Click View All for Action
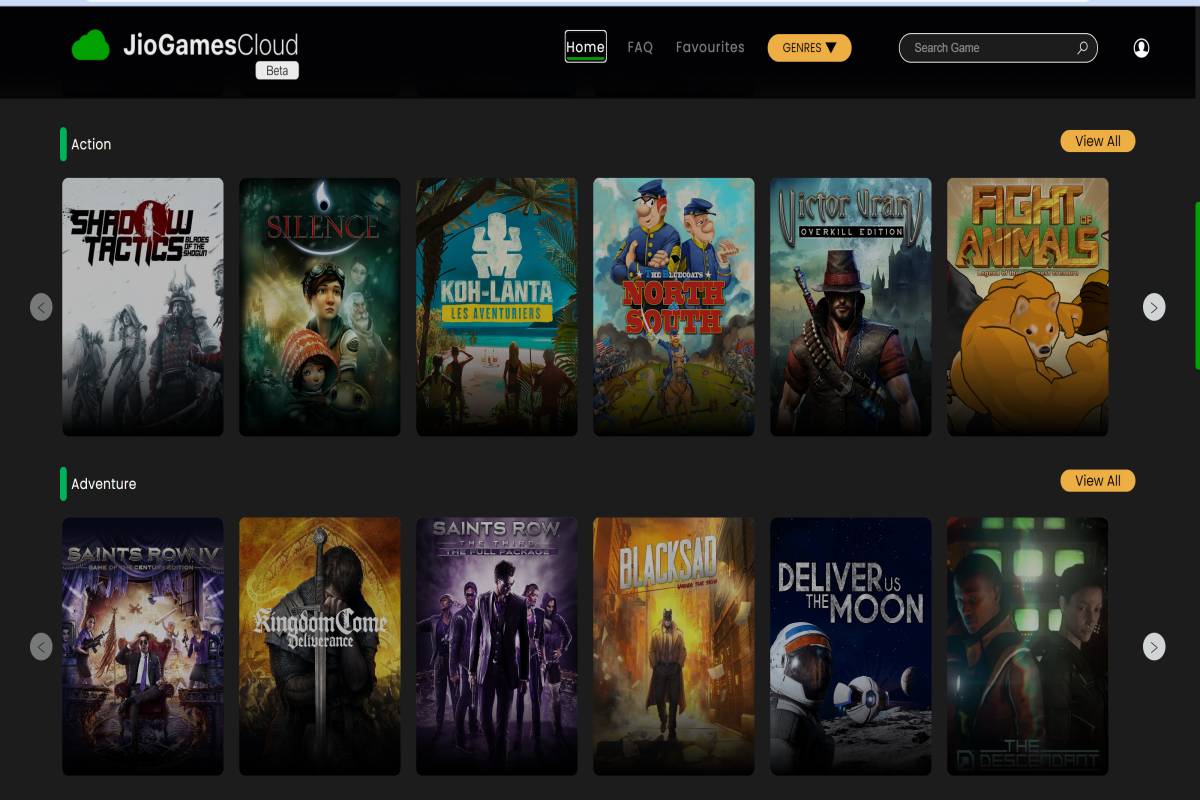 [x=1097, y=141]
